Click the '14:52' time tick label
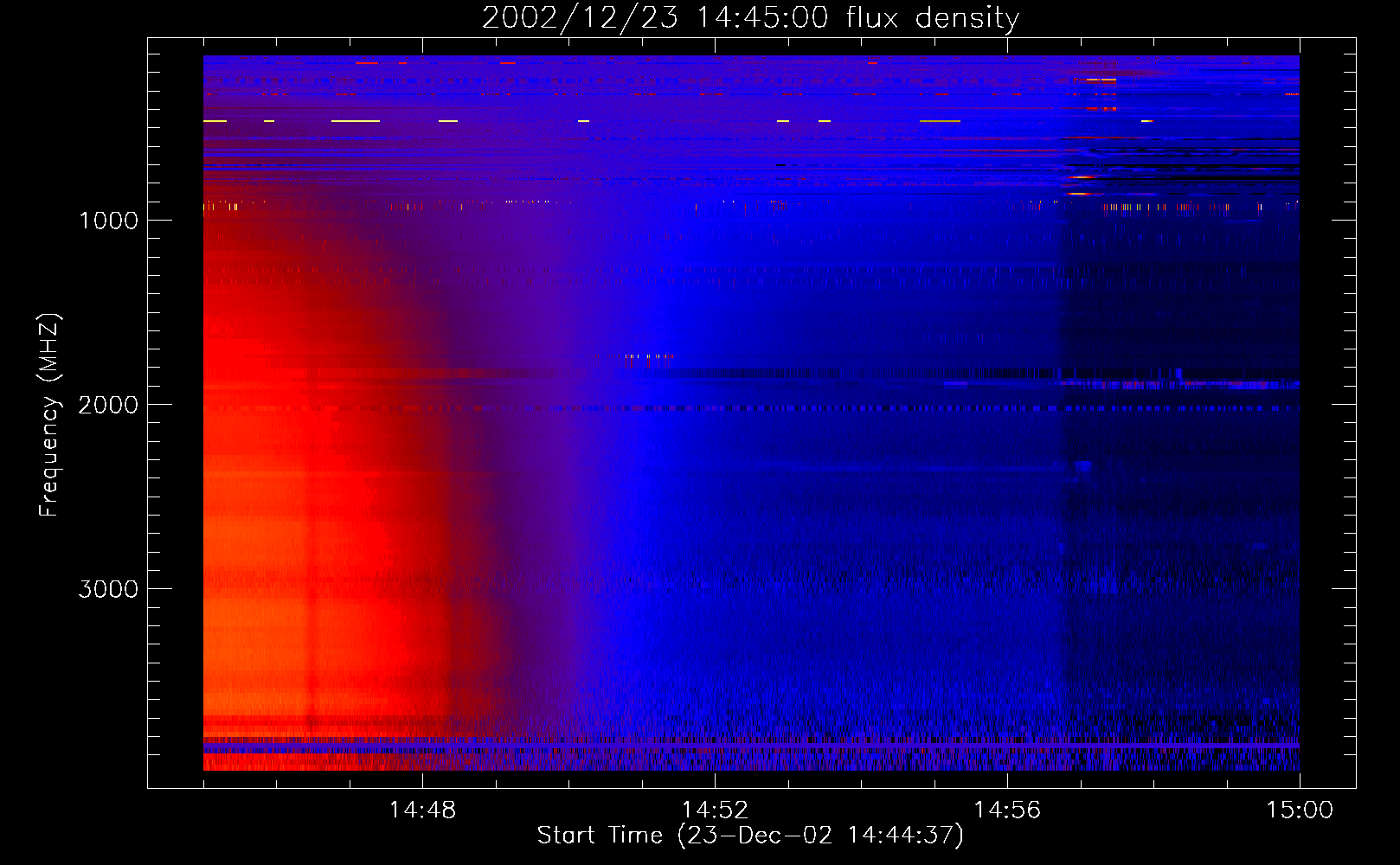Screen dimensions: 1400x865 click(x=715, y=811)
